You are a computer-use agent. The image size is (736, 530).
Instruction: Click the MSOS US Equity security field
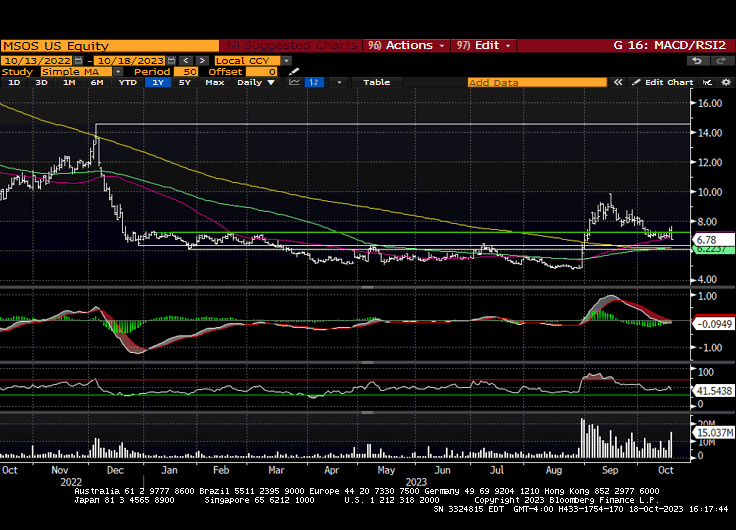coord(110,46)
